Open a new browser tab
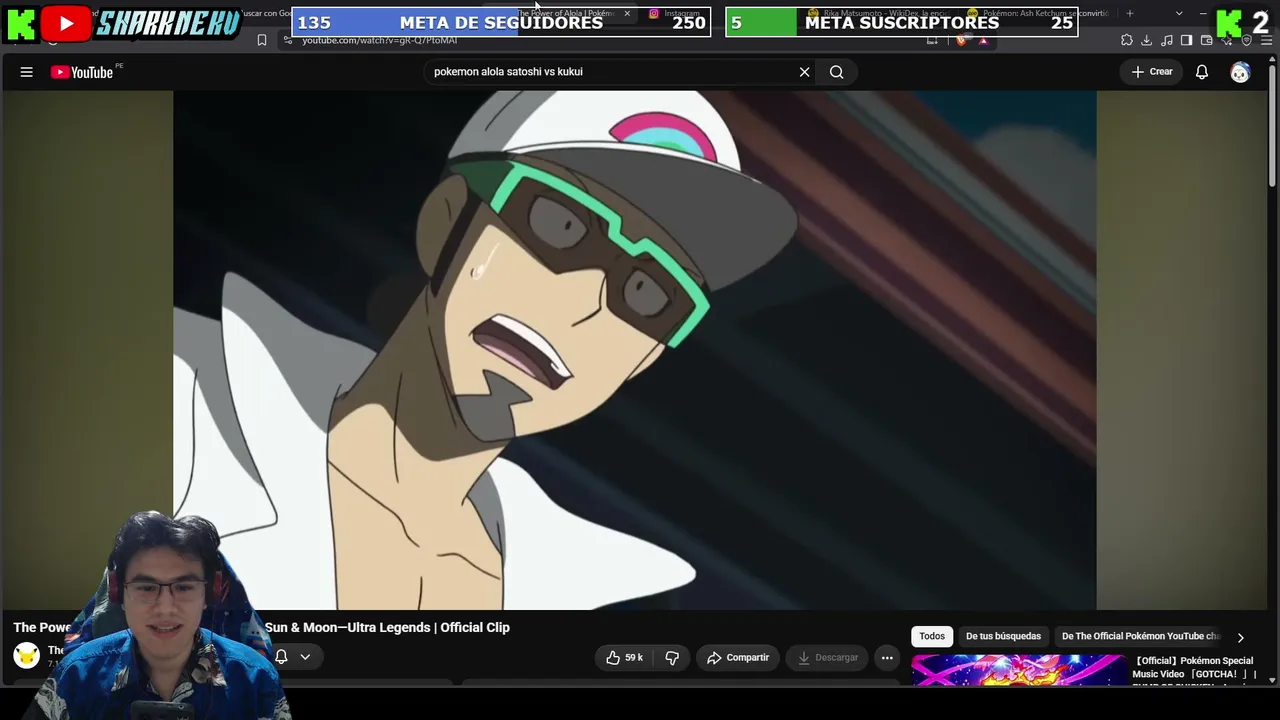This screenshot has height=720, width=1280. tap(1130, 13)
